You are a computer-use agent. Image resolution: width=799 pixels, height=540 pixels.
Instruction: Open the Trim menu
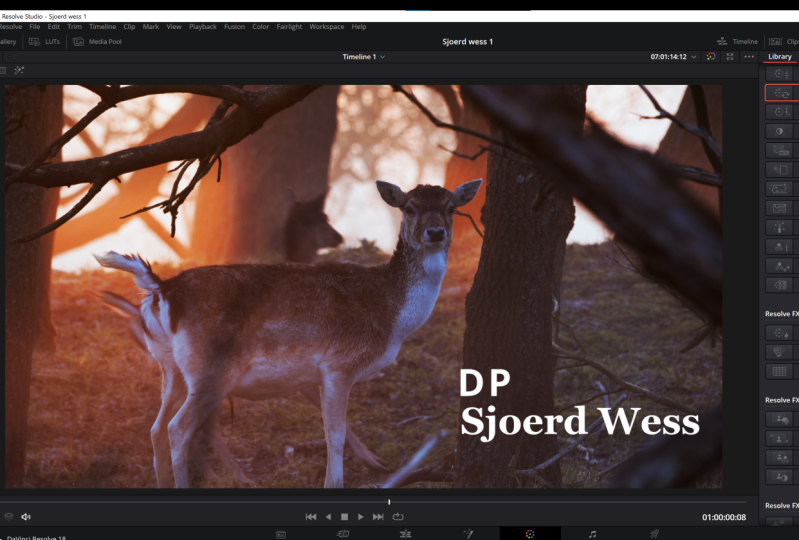74,26
